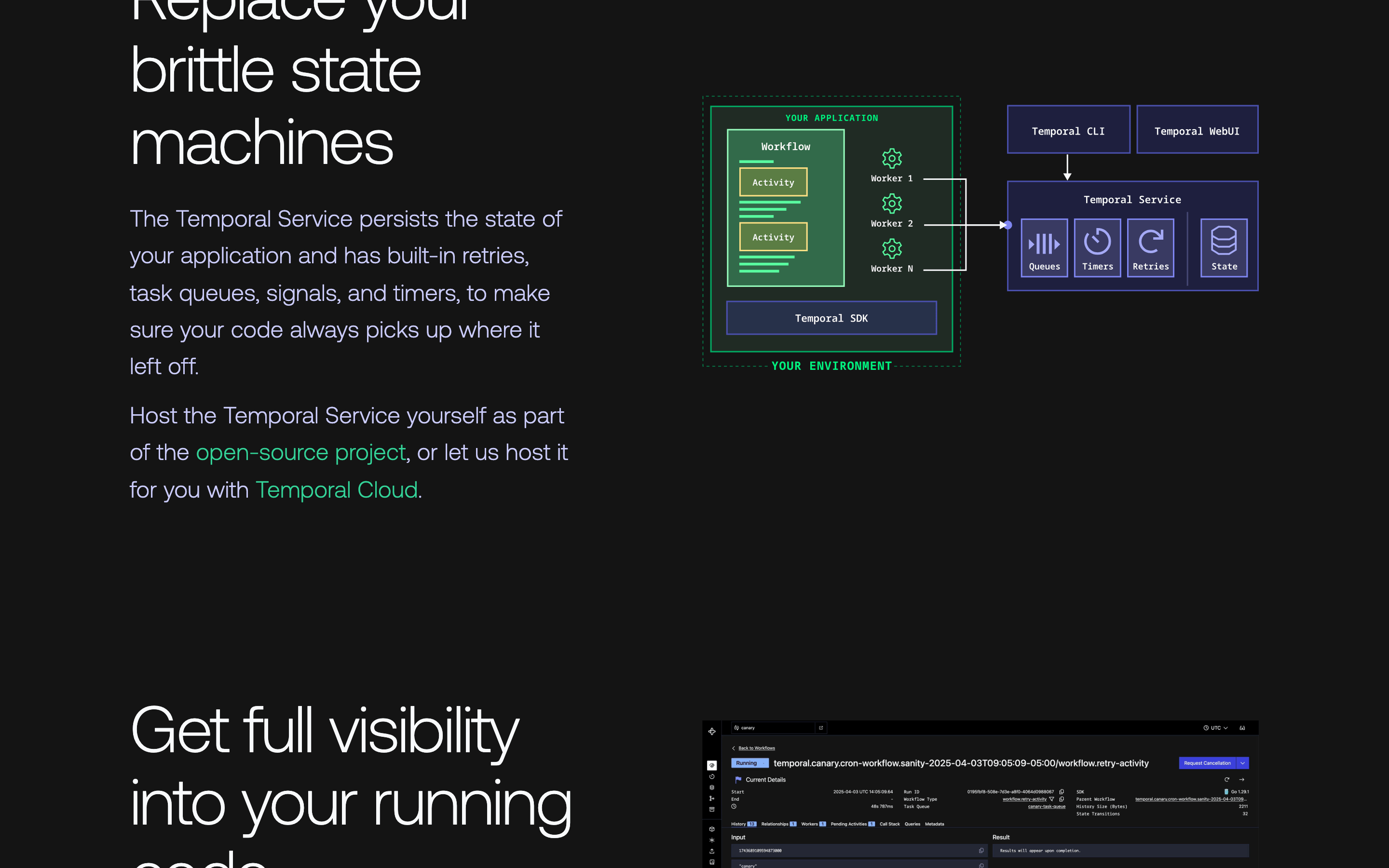This screenshot has width=1389, height=868.
Task: Select the Temporal CLI box
Action: pyautogui.click(x=1068, y=130)
